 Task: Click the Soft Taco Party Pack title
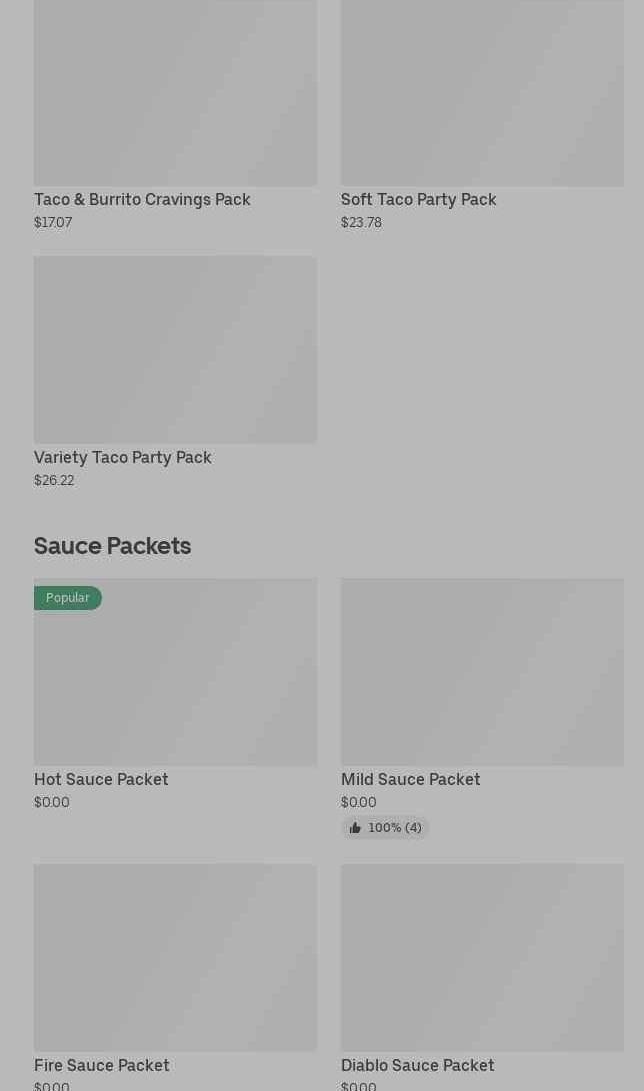click(x=418, y=200)
